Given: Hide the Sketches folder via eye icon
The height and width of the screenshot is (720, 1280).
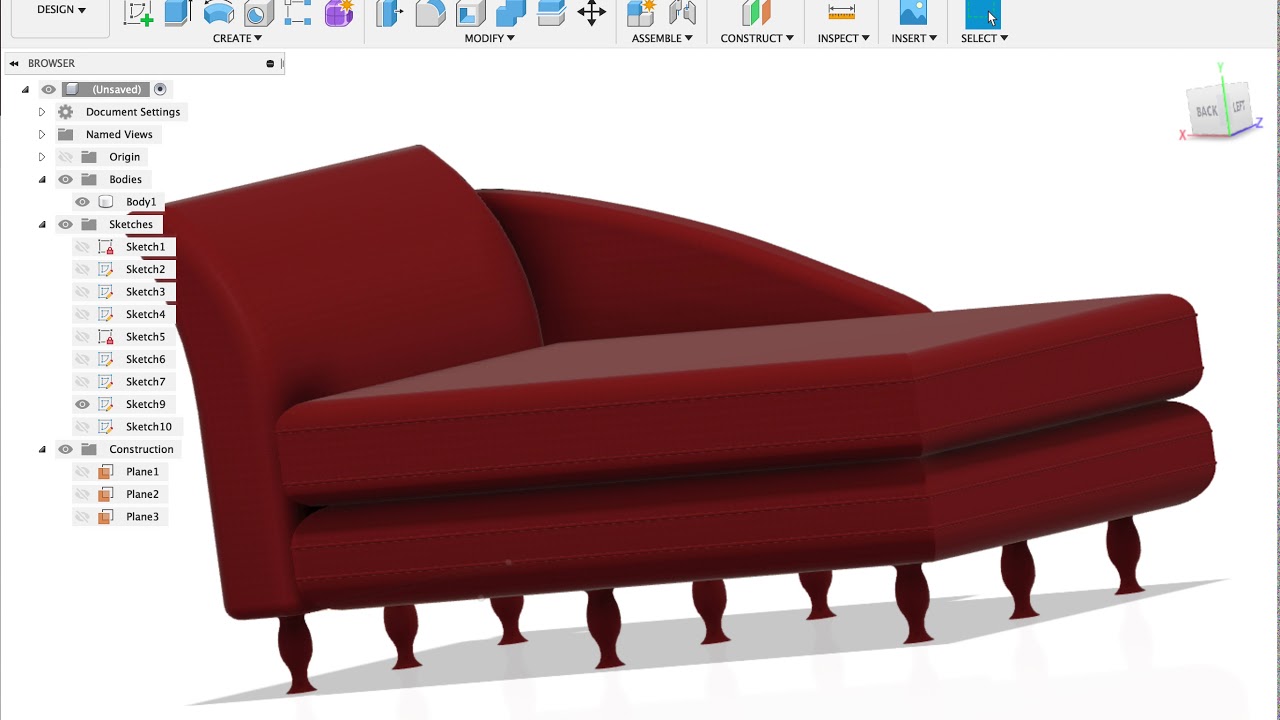Looking at the screenshot, I should (x=66, y=225).
